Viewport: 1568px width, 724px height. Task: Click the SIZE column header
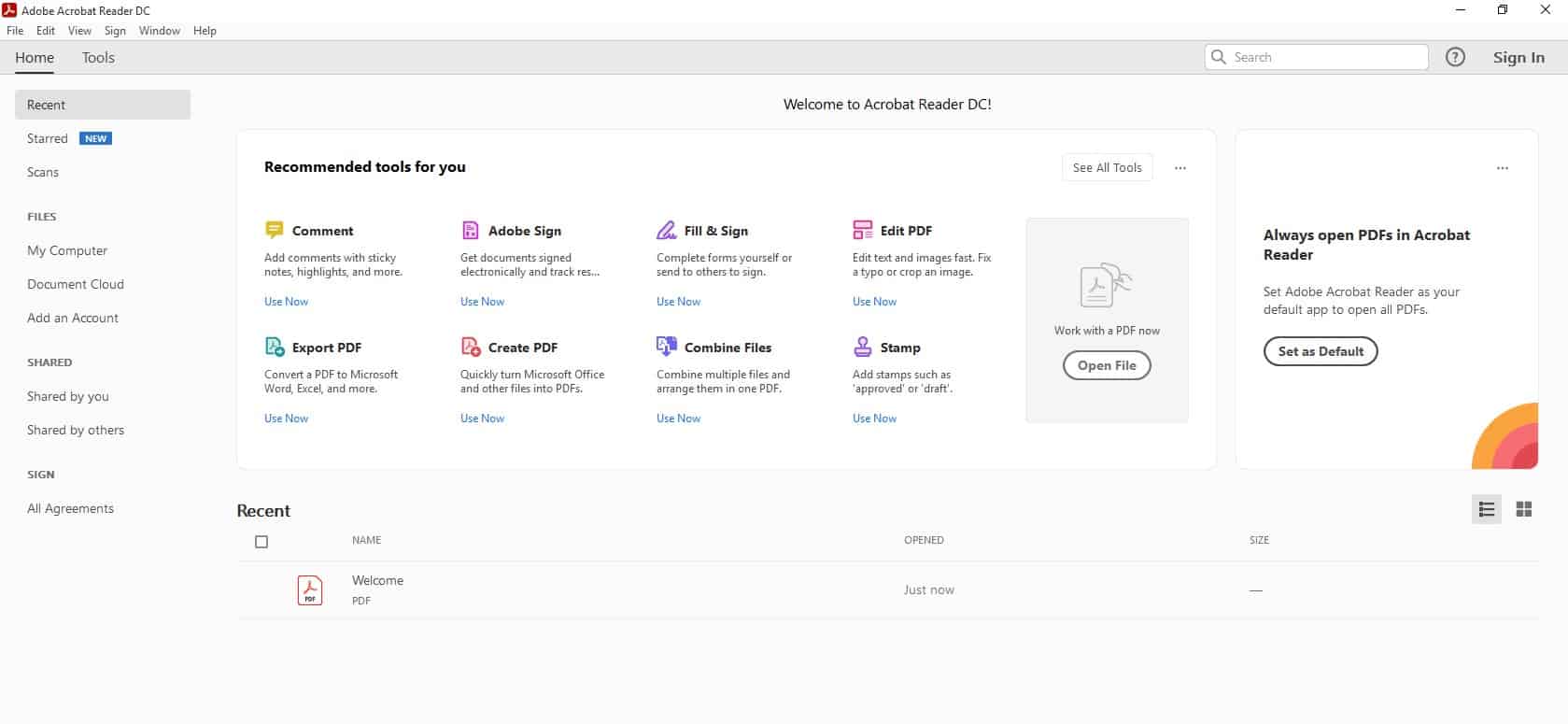(x=1259, y=540)
